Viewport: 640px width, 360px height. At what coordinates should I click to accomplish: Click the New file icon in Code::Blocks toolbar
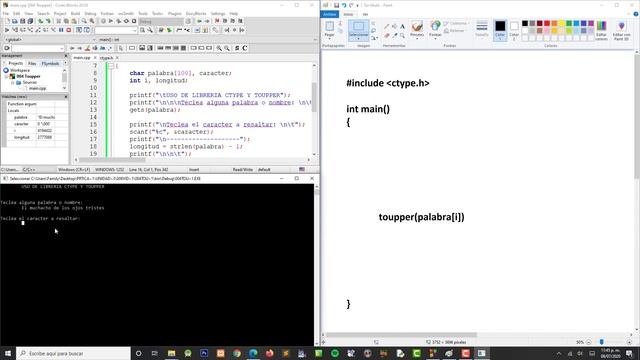pyautogui.click(x=7, y=21)
